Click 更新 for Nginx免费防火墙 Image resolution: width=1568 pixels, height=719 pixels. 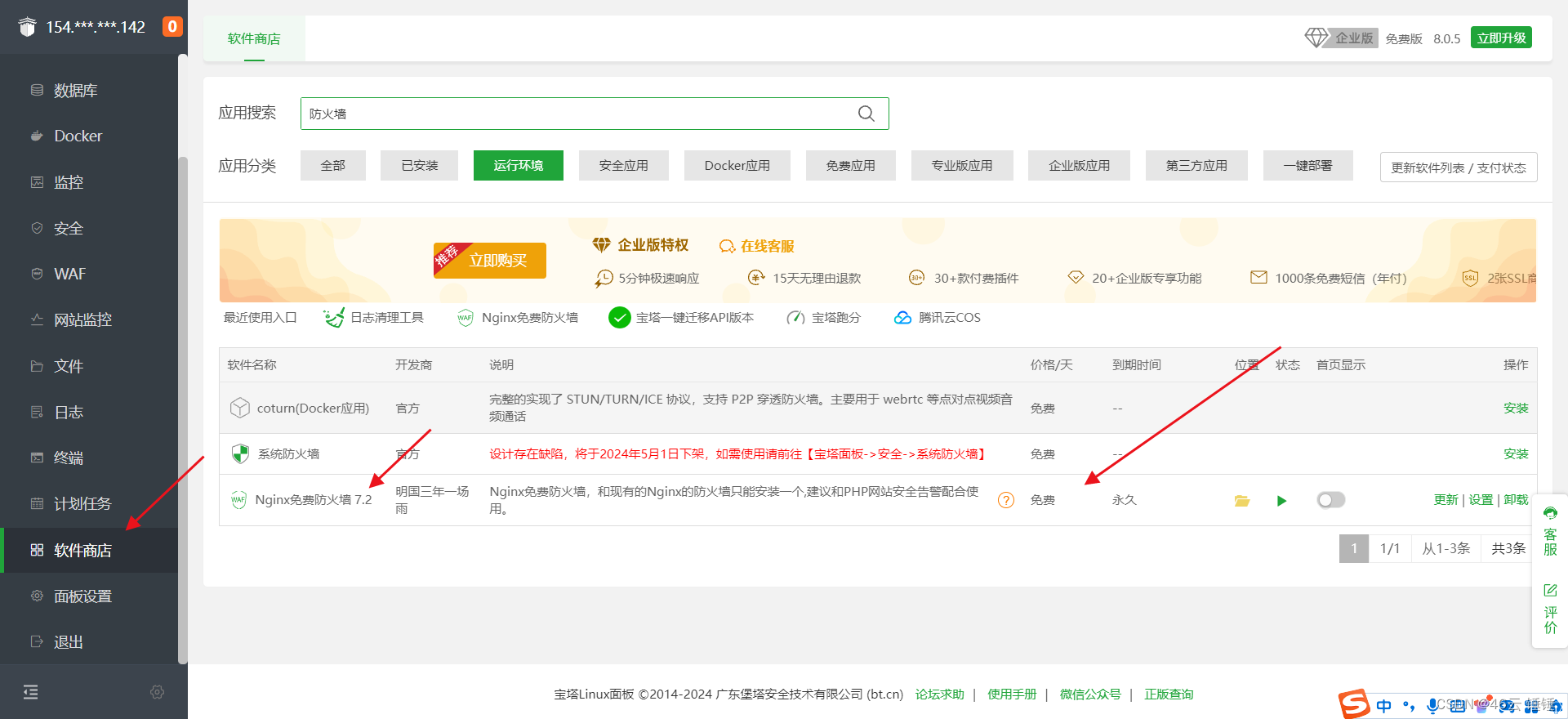(x=1445, y=500)
